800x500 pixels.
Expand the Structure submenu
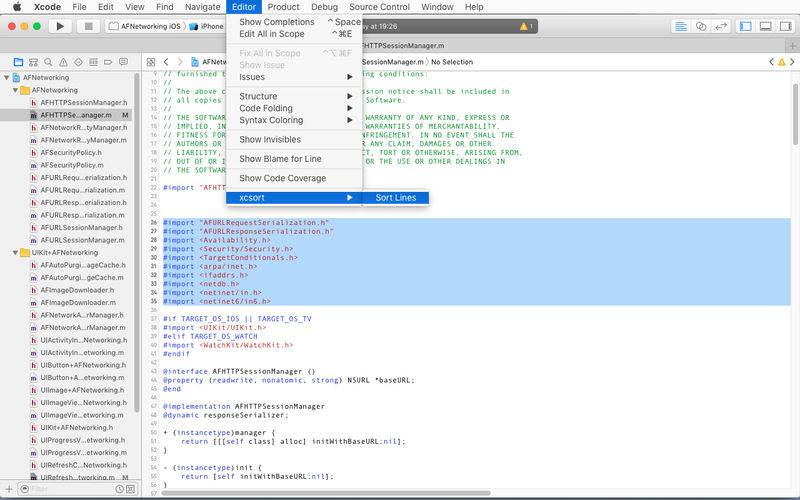point(294,96)
